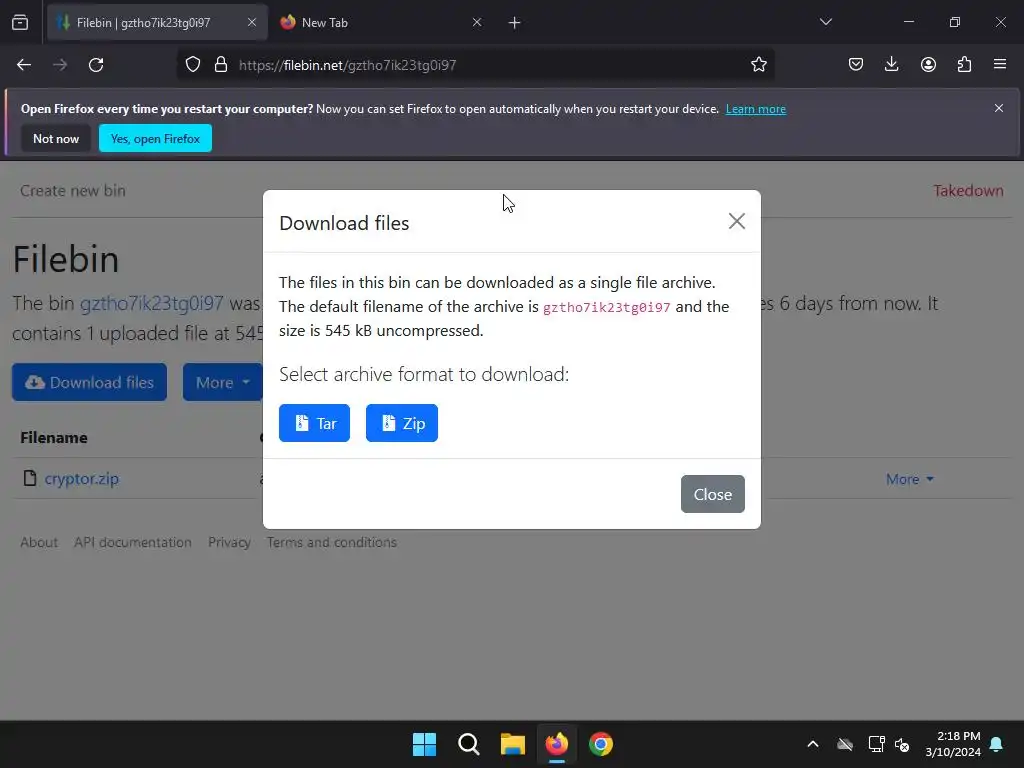This screenshot has height=768, width=1024.
Task: Click the site security padlock icon
Action: (x=221, y=65)
